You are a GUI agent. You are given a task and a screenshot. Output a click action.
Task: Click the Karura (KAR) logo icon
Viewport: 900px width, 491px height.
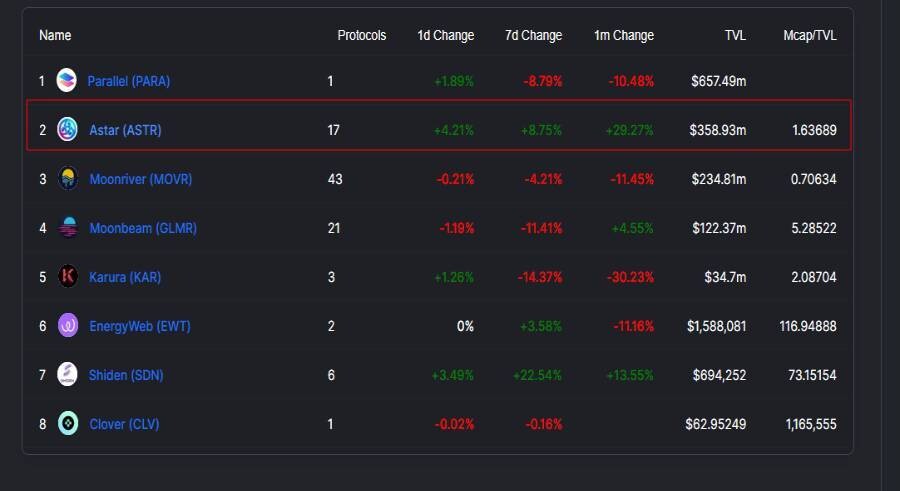tap(68, 276)
